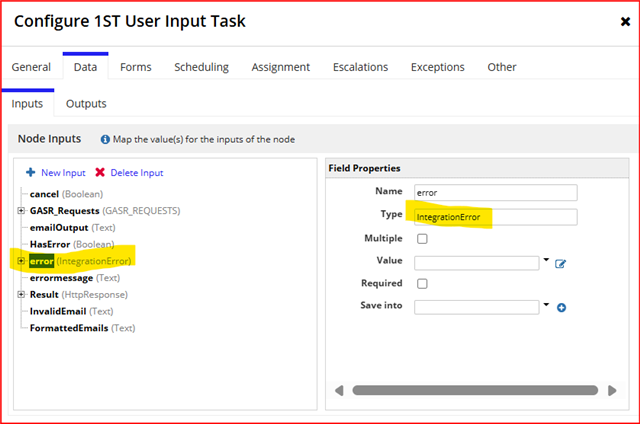Click the blue plus New Input icon
This screenshot has width=640, height=424.
tap(31, 172)
